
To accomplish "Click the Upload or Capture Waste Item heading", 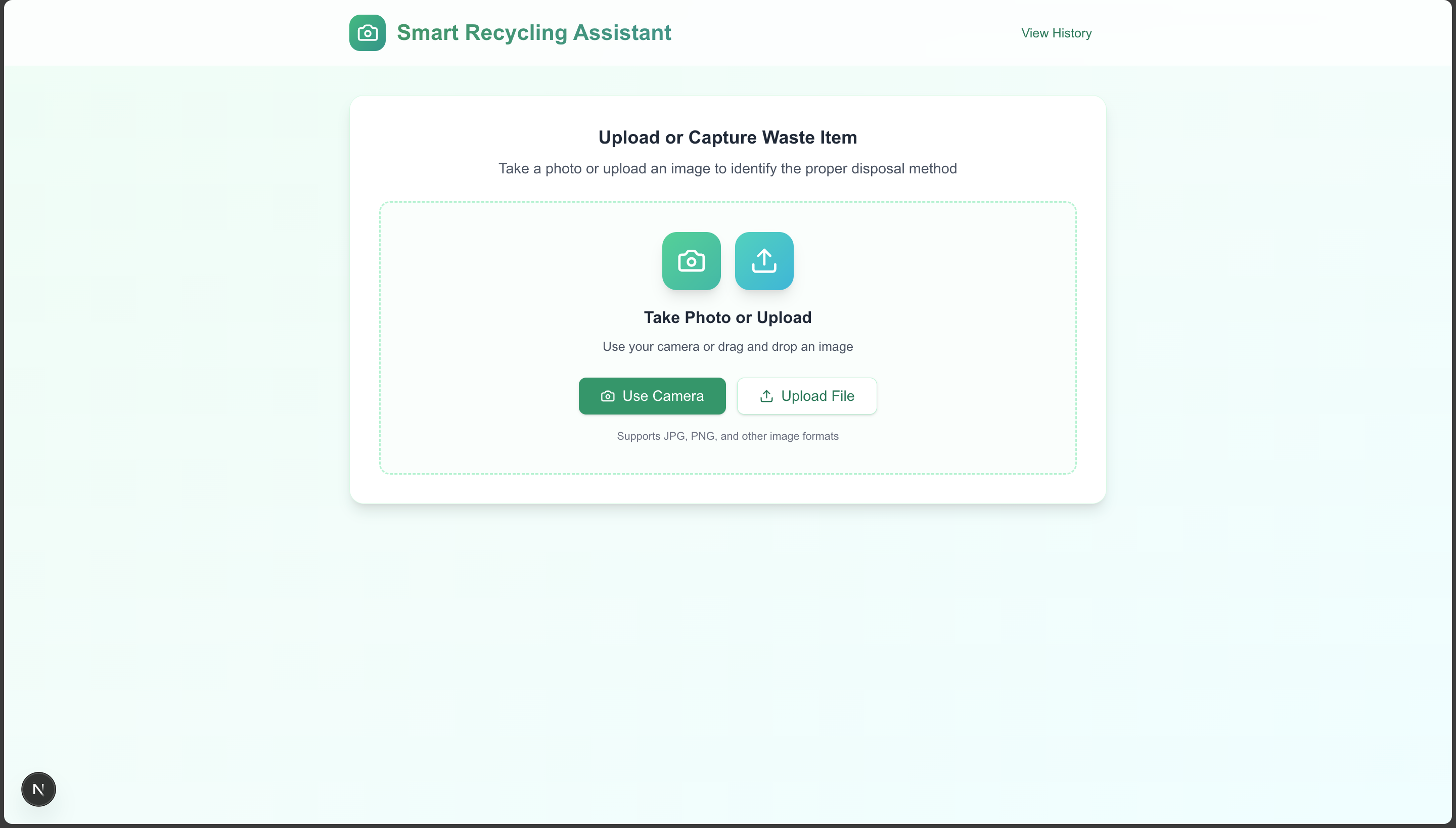I will tap(727, 137).
